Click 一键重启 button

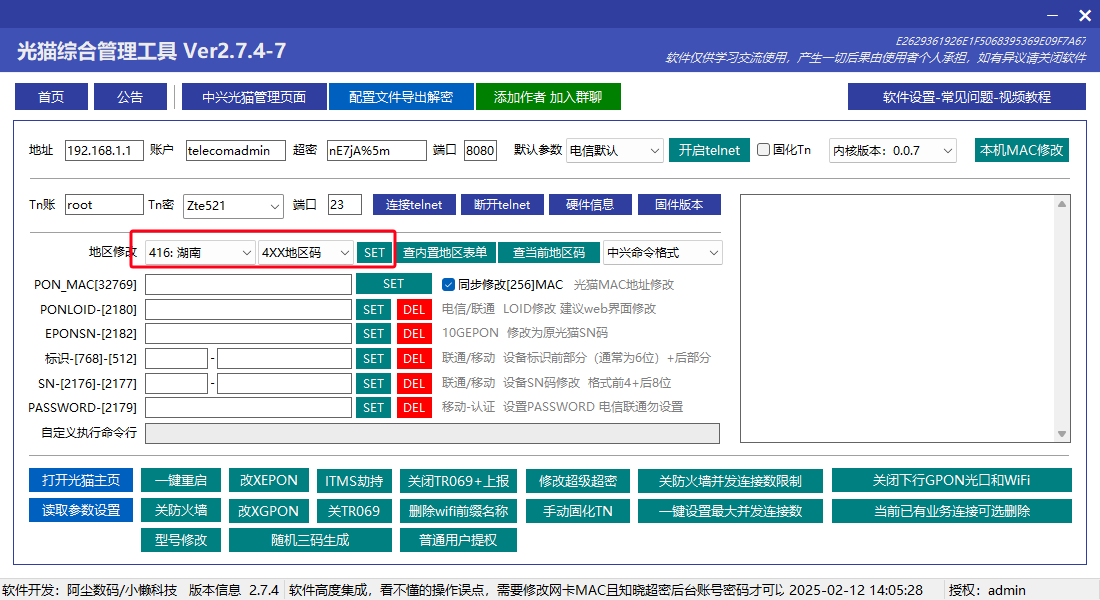pyautogui.click(x=181, y=480)
